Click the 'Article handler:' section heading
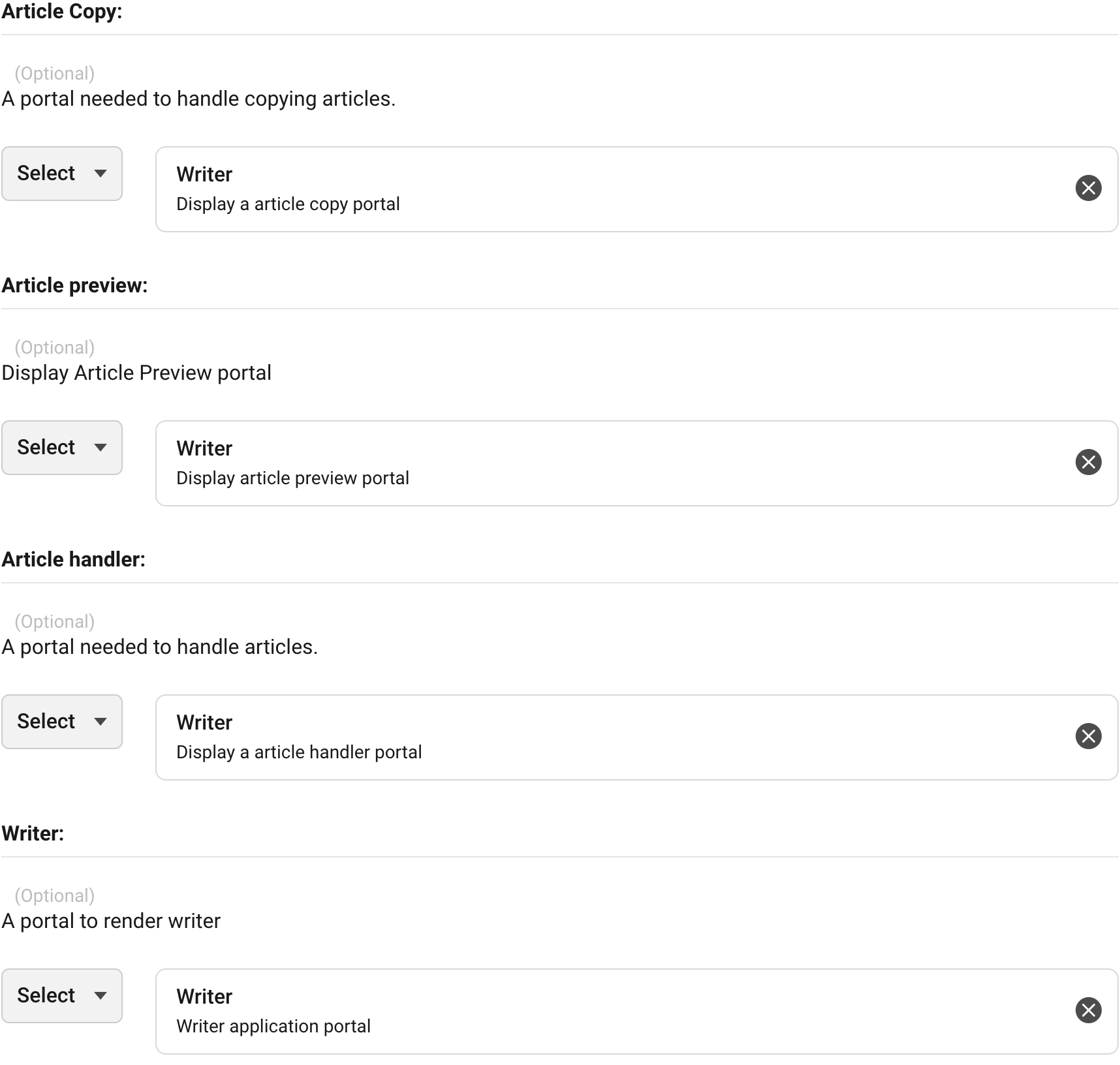Screen dimensions: 1120x1065 pyautogui.click(x=74, y=559)
